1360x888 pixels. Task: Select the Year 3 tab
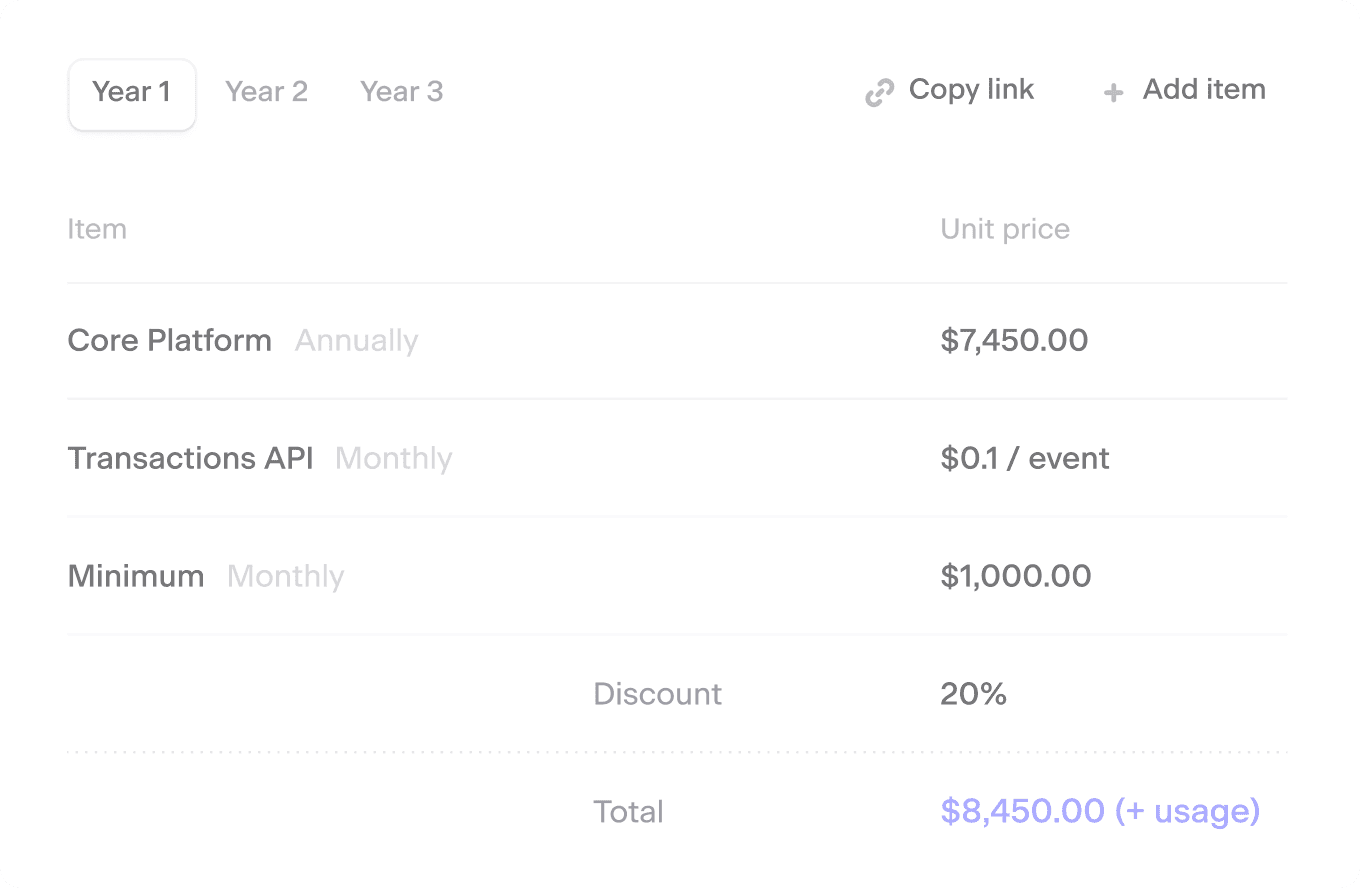pyautogui.click(x=401, y=92)
